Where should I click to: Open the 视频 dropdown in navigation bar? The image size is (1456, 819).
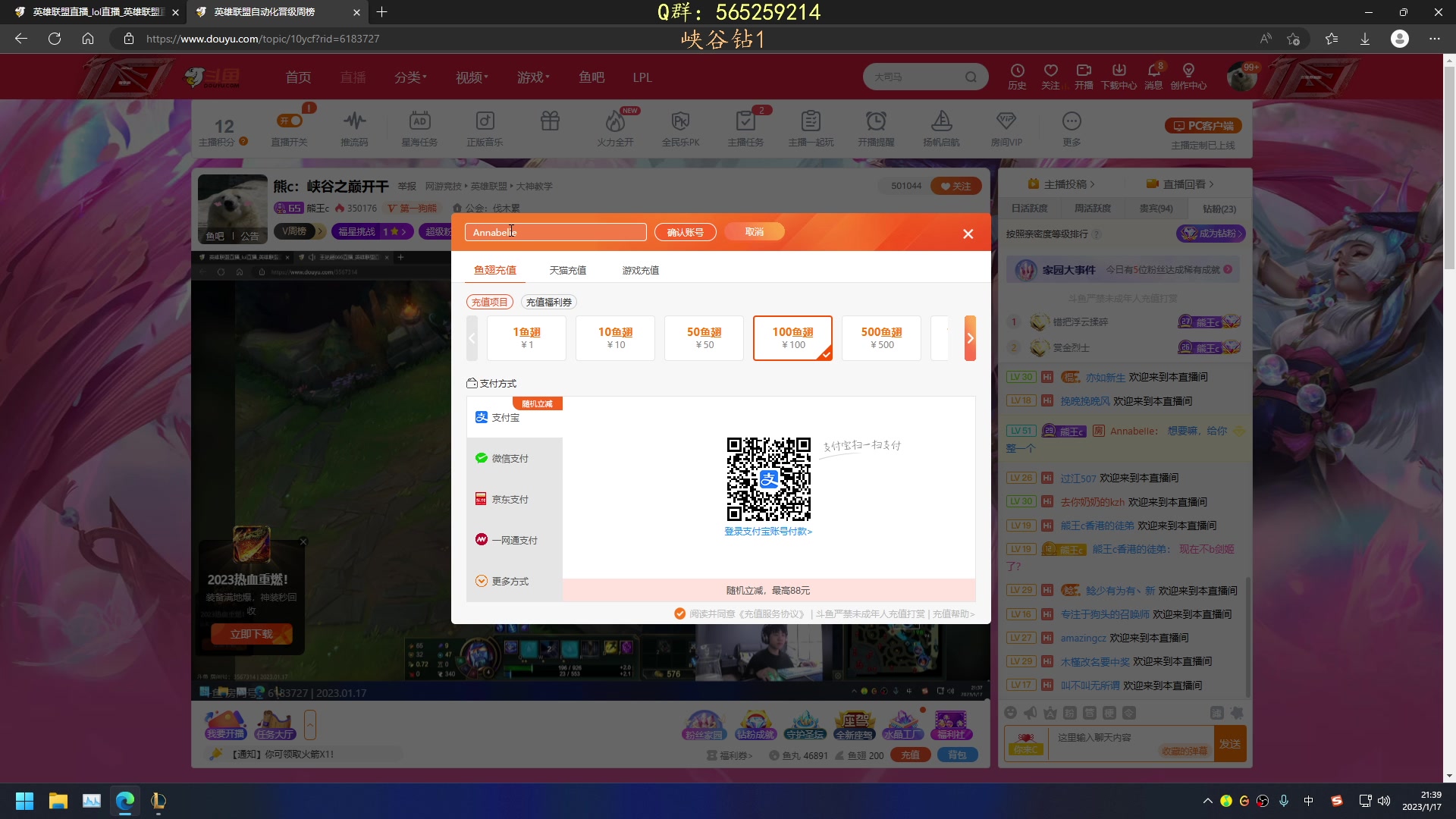click(x=470, y=77)
